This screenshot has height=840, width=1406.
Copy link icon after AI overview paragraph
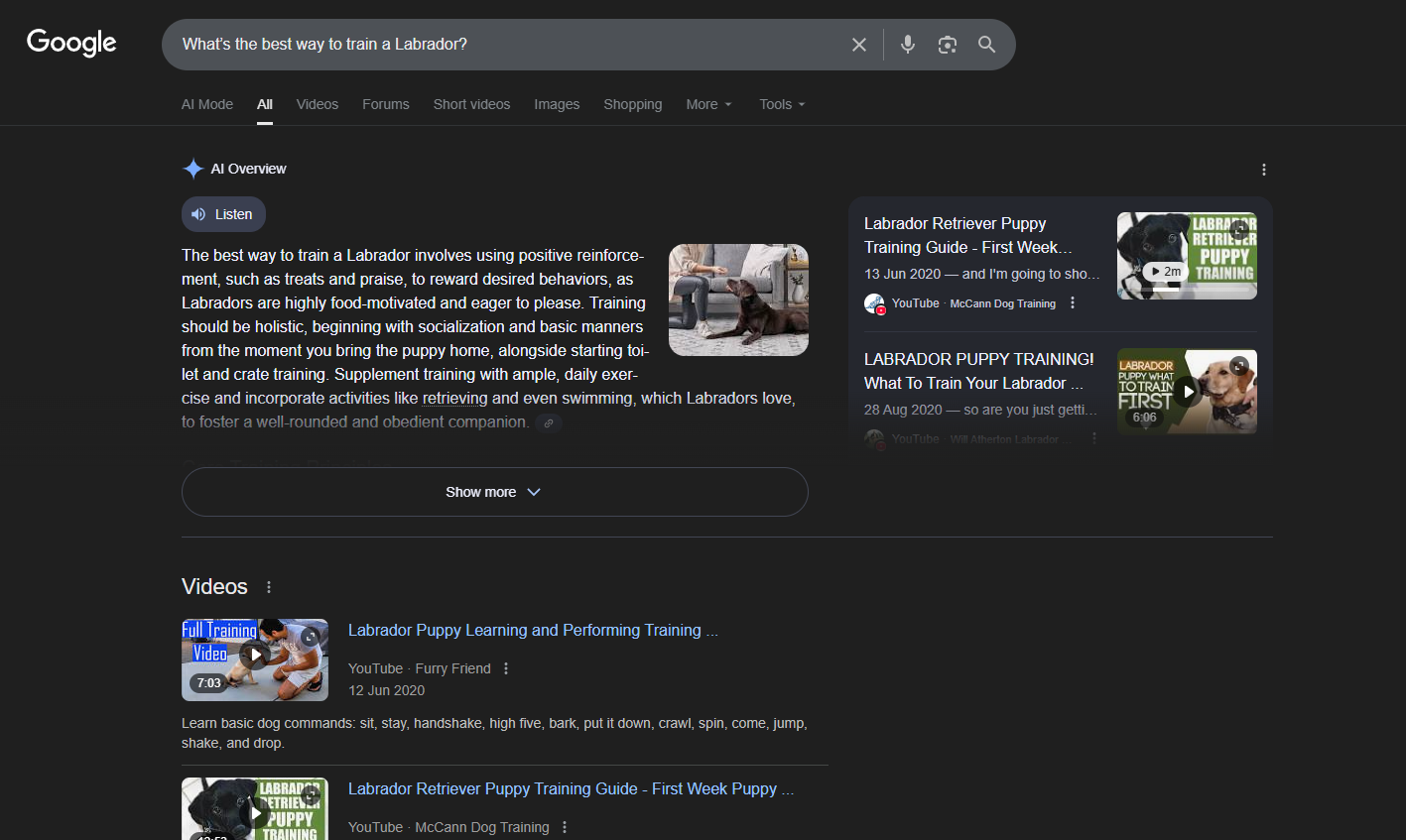pyautogui.click(x=549, y=423)
